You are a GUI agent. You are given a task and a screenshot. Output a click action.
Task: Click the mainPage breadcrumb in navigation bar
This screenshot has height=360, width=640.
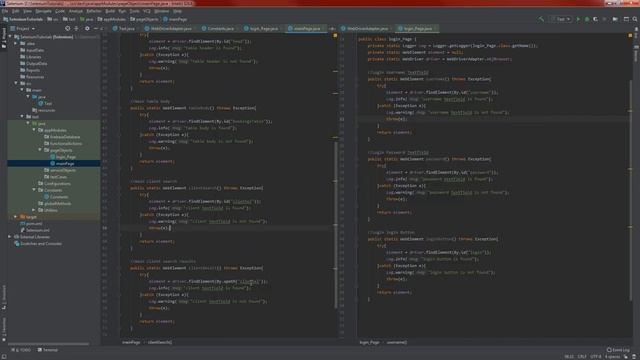click(x=175, y=19)
